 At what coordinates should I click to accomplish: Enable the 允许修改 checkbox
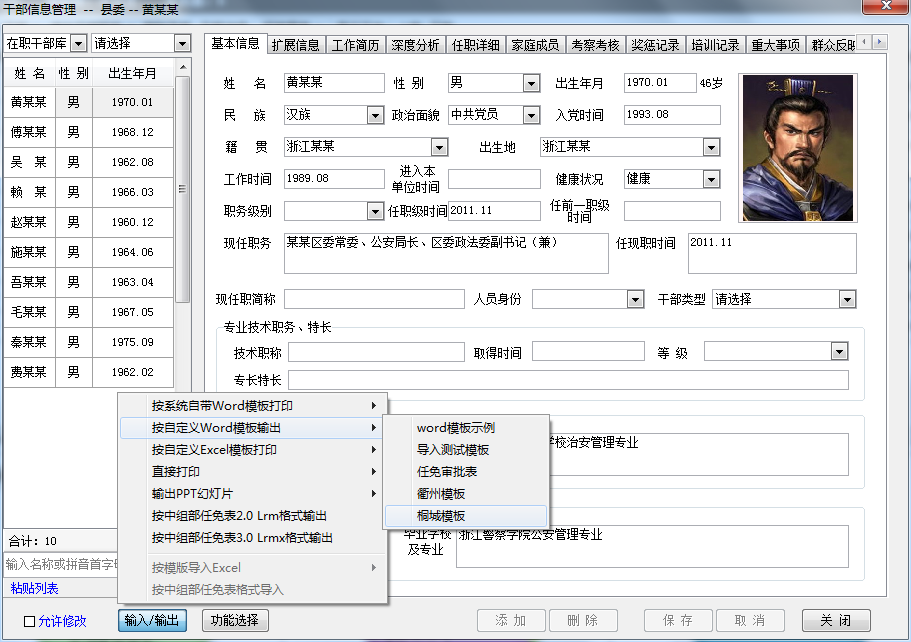pyautogui.click(x=30, y=621)
